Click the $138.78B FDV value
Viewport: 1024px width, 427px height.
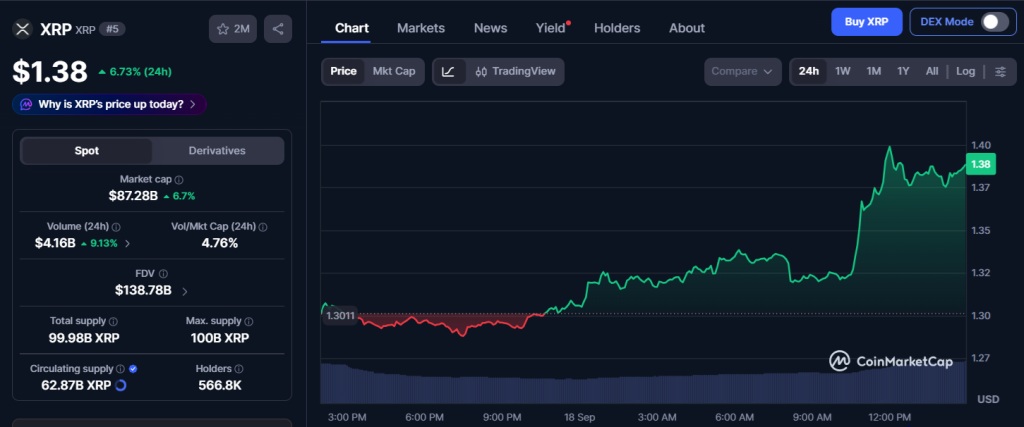(x=143, y=291)
